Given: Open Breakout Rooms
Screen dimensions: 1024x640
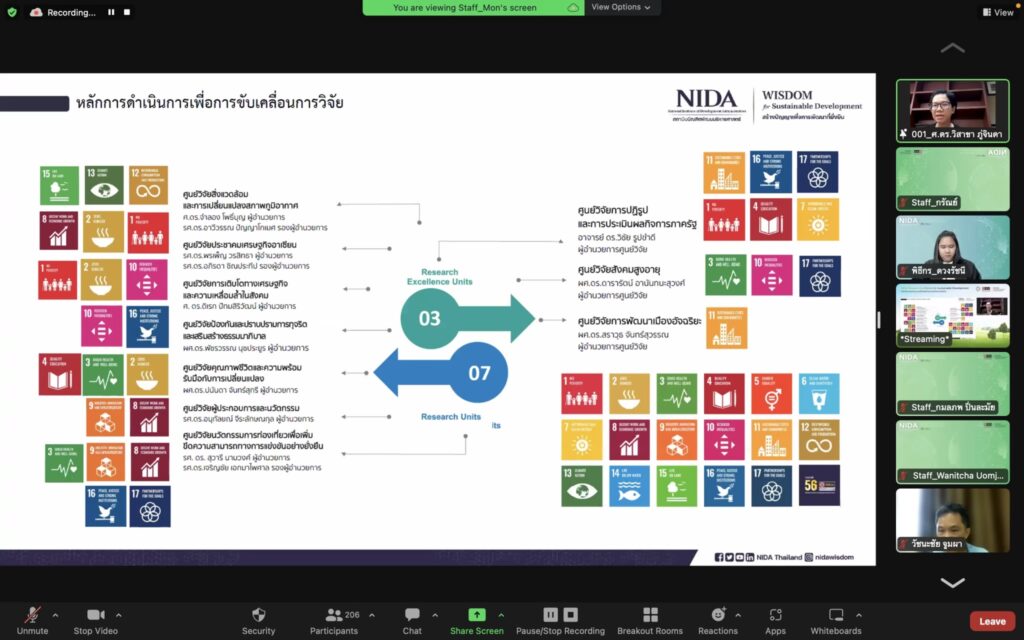Looking at the screenshot, I should coord(650,615).
